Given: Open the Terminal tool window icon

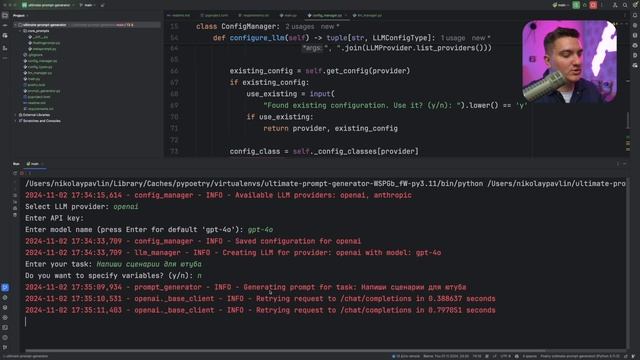Looking at the screenshot, I should tap(5, 327).
